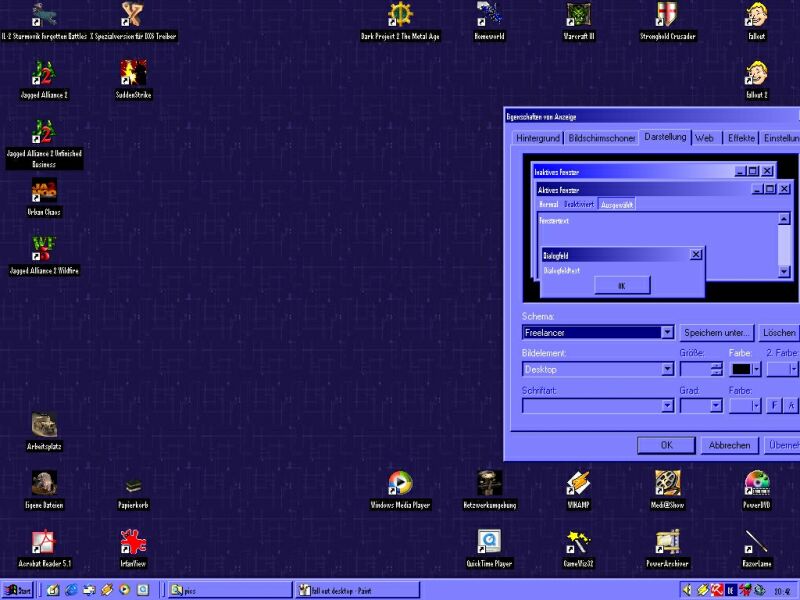Select the Urban Chaos game icon
Screen dimensions: 800x600
pyautogui.click(x=44, y=190)
